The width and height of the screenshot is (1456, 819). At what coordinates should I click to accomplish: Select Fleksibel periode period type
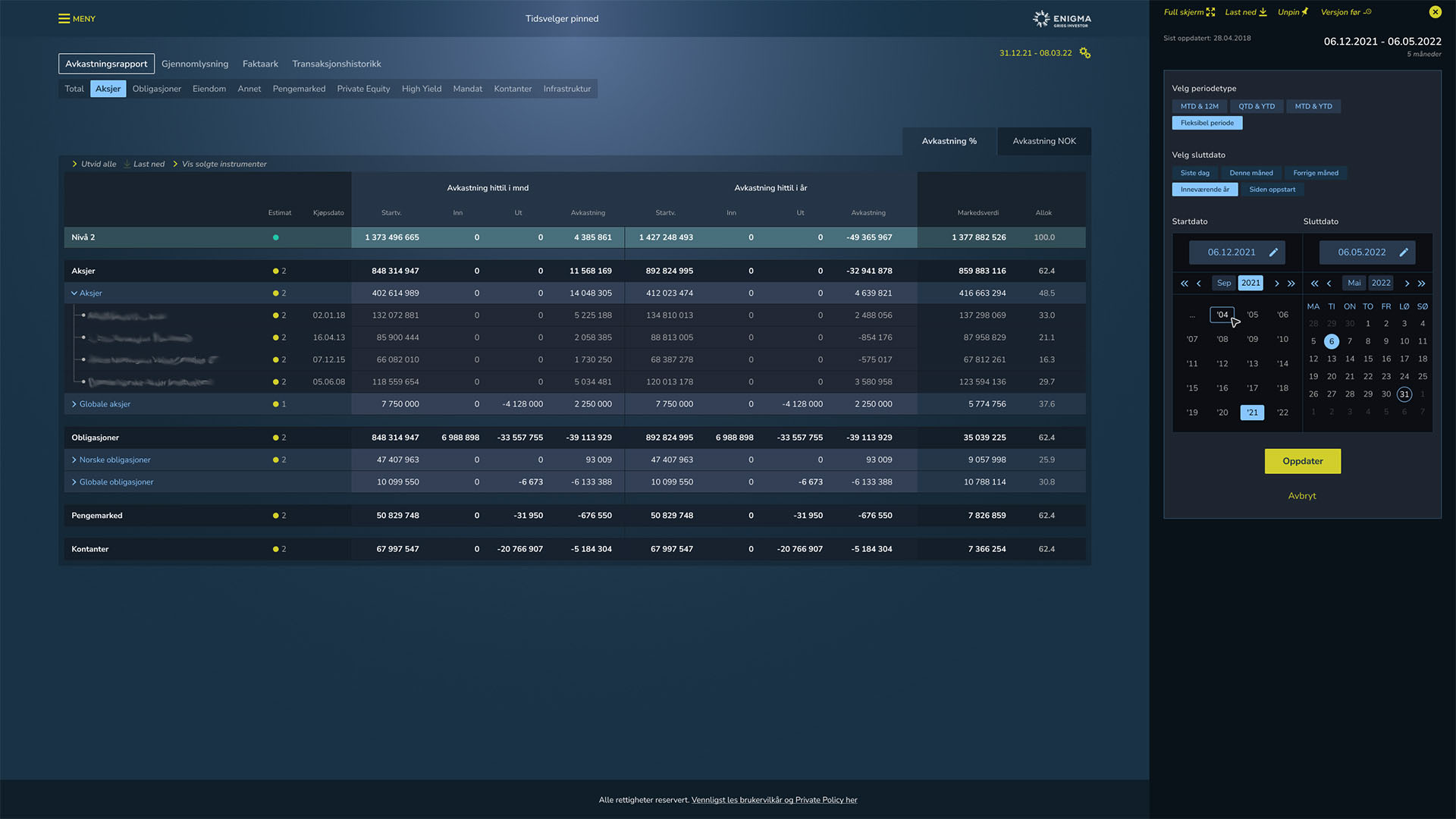pos(1207,123)
